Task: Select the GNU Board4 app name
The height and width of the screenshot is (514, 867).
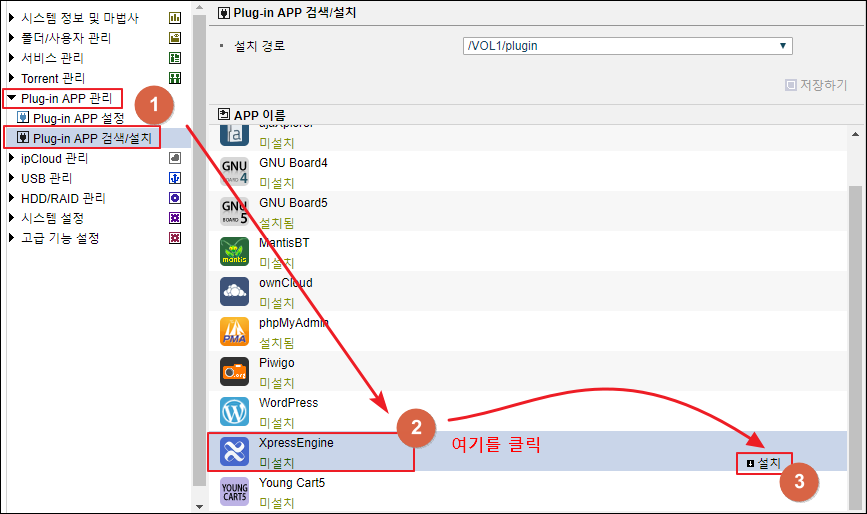Action: point(293,163)
